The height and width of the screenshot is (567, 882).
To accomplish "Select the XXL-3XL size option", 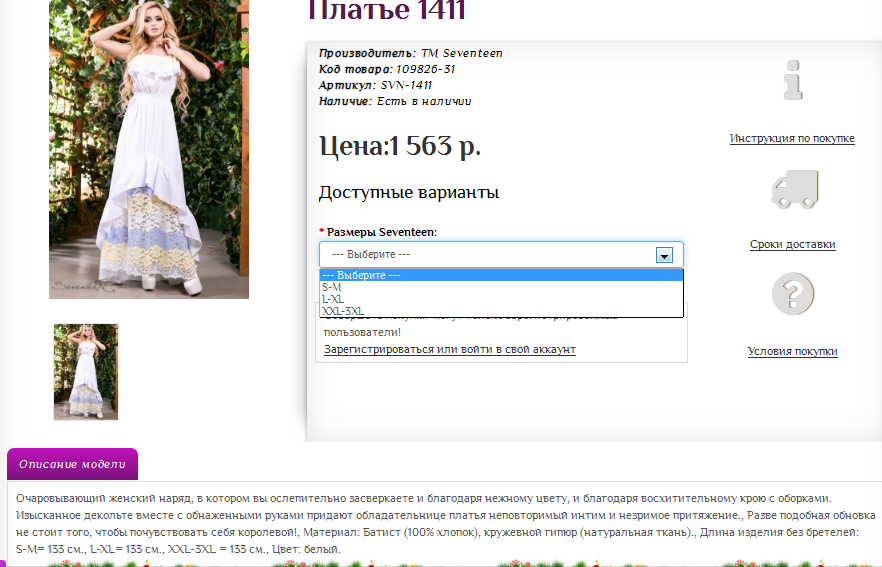I will (501, 310).
